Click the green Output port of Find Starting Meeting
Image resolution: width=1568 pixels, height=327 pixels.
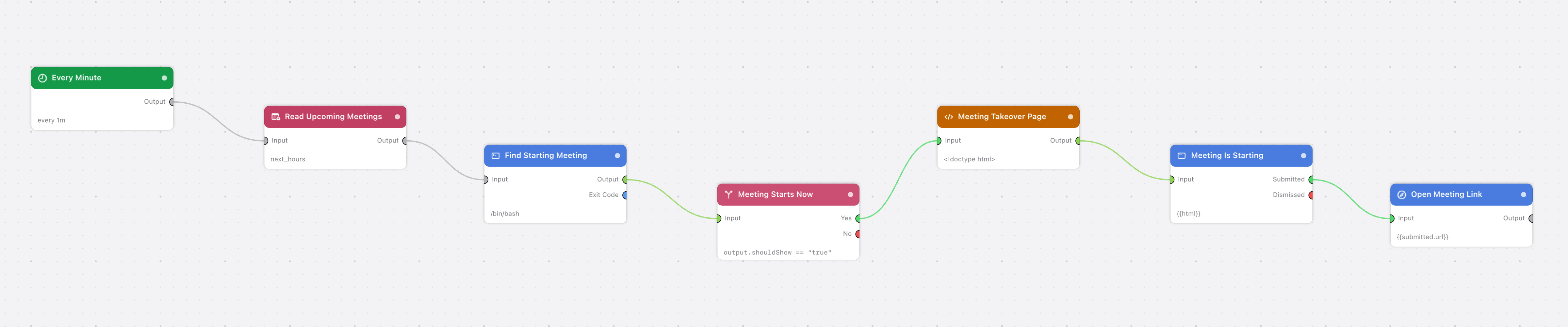(x=625, y=180)
